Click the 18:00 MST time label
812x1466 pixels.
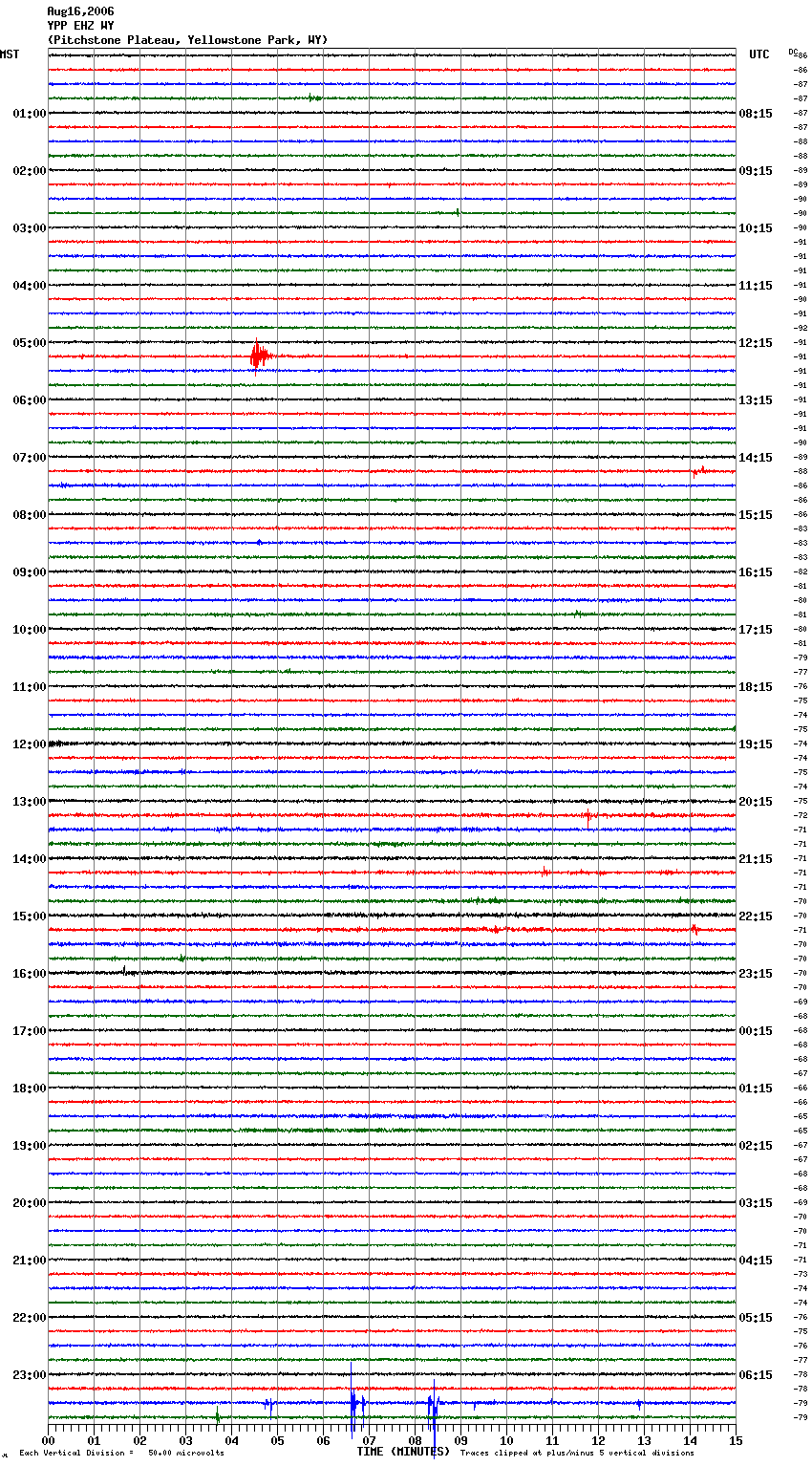click(29, 1089)
